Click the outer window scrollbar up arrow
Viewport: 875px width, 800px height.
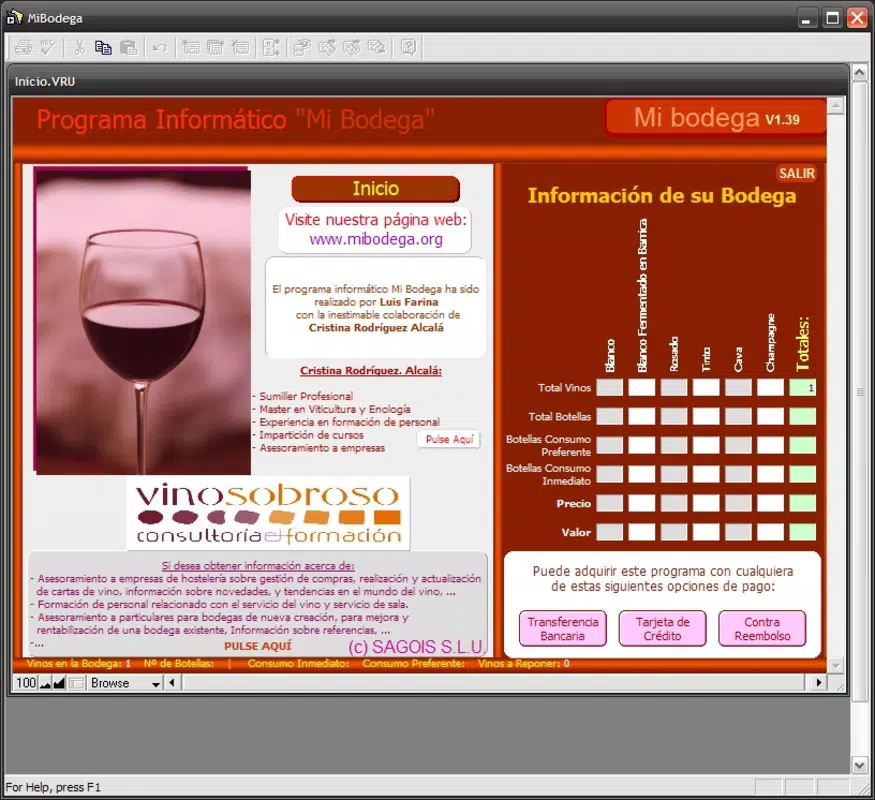(859, 72)
